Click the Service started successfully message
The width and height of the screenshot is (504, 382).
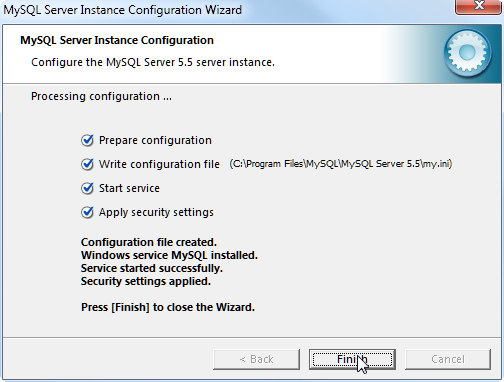pyautogui.click(x=152, y=268)
